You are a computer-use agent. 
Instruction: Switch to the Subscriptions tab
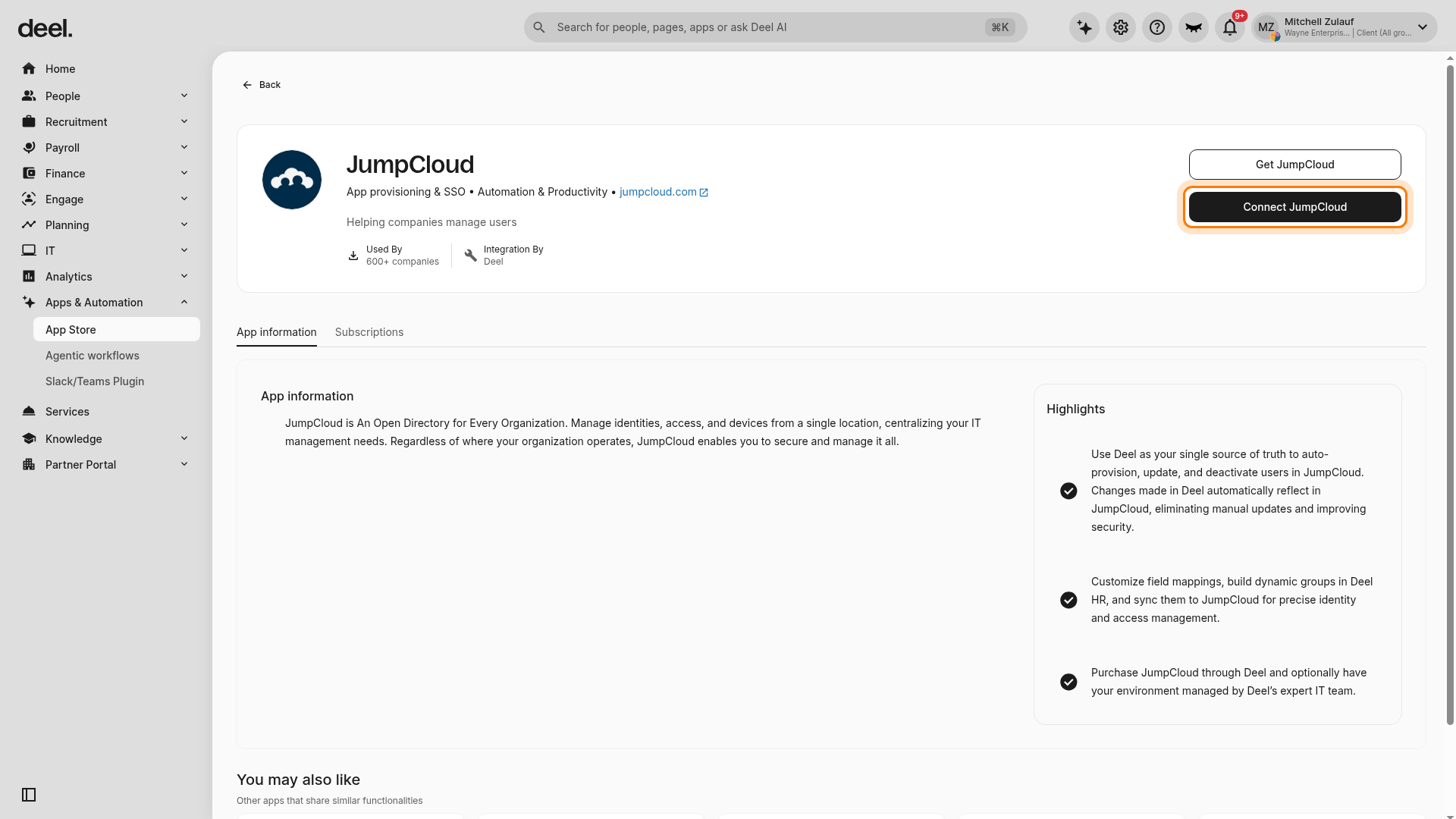click(369, 333)
